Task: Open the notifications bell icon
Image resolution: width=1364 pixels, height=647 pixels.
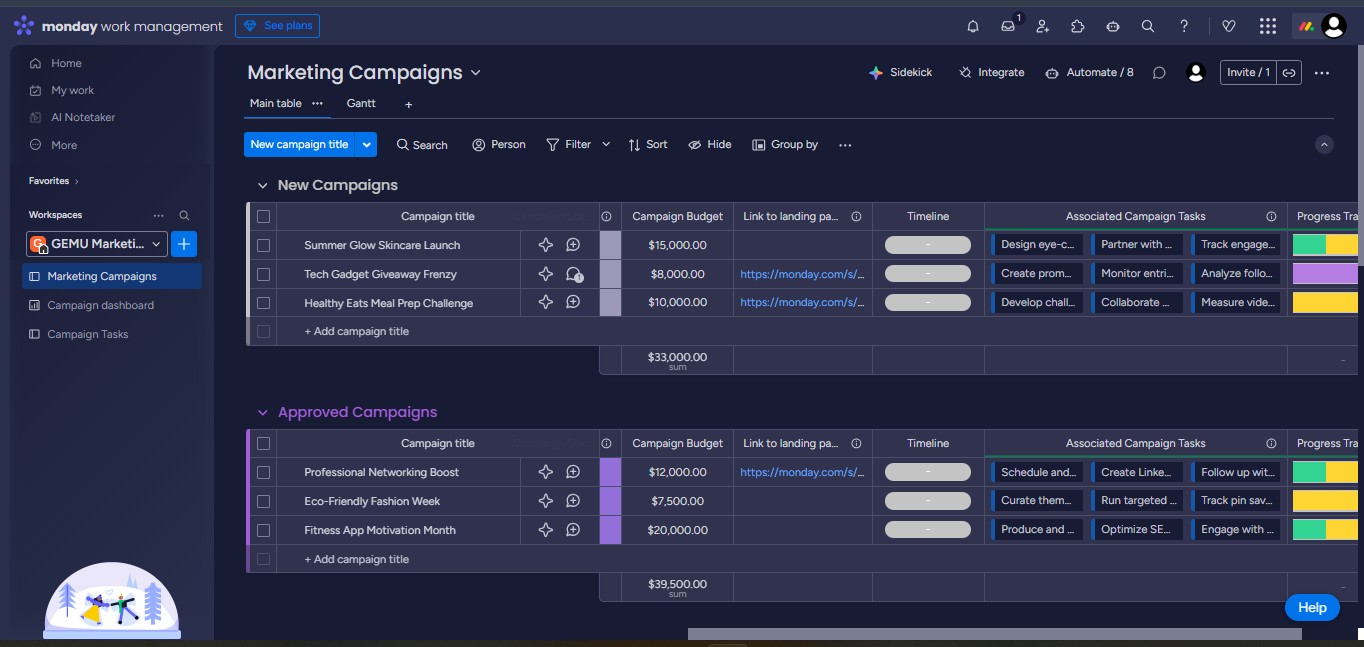Action: coord(972,27)
